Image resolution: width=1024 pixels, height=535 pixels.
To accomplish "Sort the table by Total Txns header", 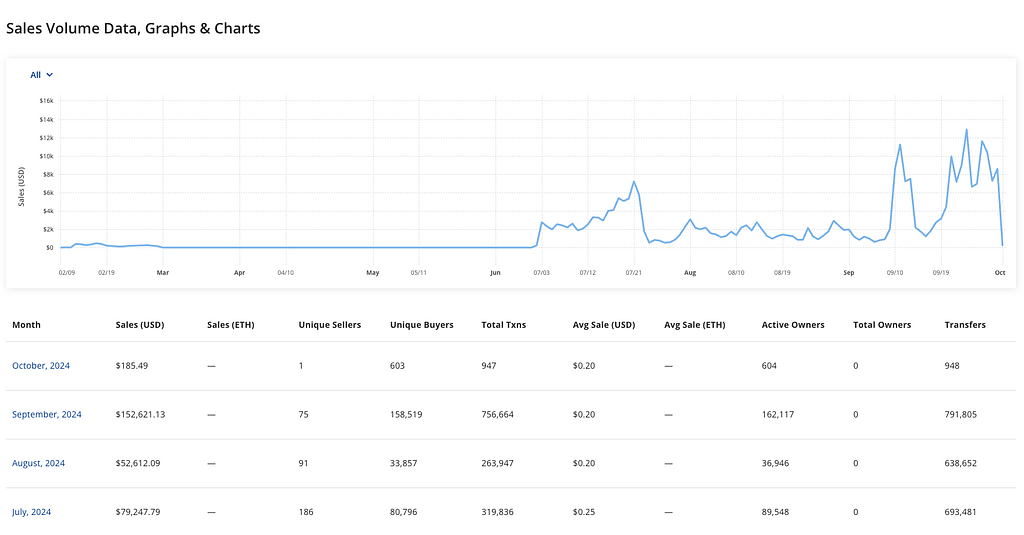I will click(505, 325).
